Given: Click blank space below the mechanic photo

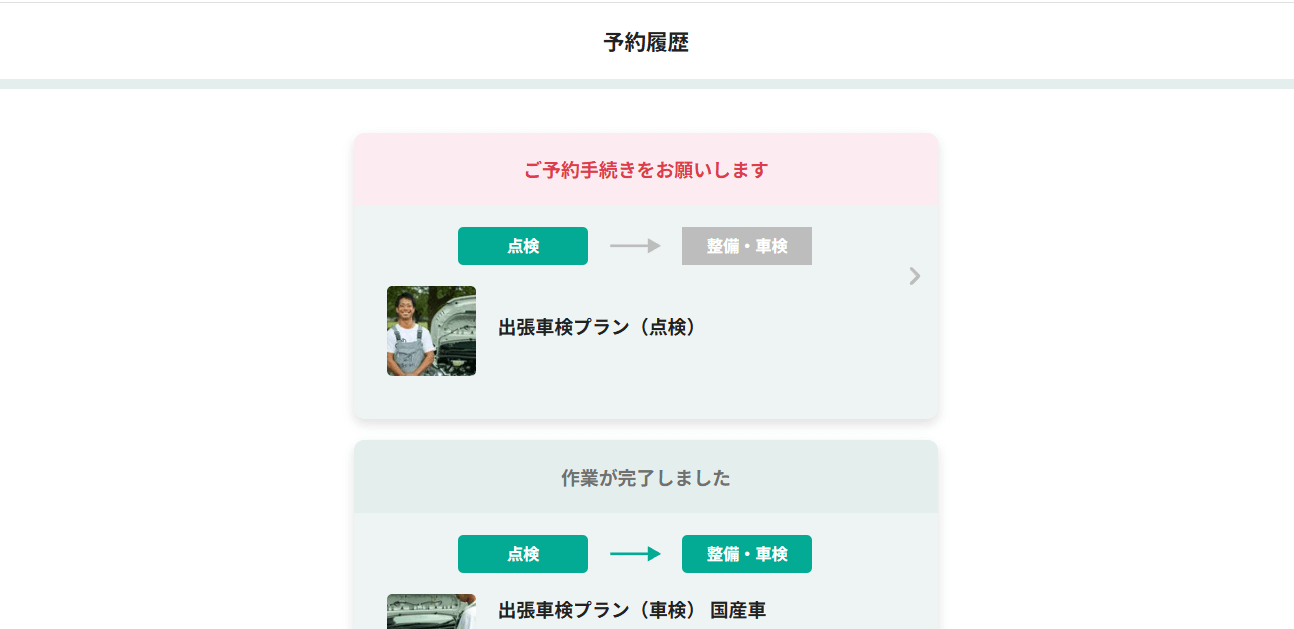Looking at the screenshot, I should (x=431, y=397).
